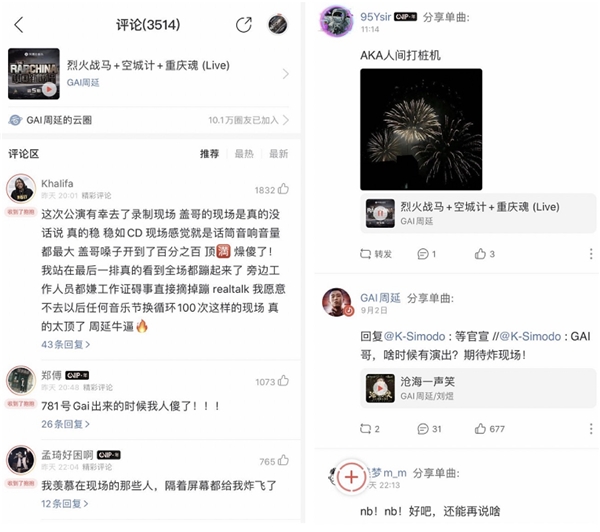The height and width of the screenshot is (532, 600).
Task: Switch to 最热 comment sorting tab
Action: pyautogui.click(x=244, y=154)
